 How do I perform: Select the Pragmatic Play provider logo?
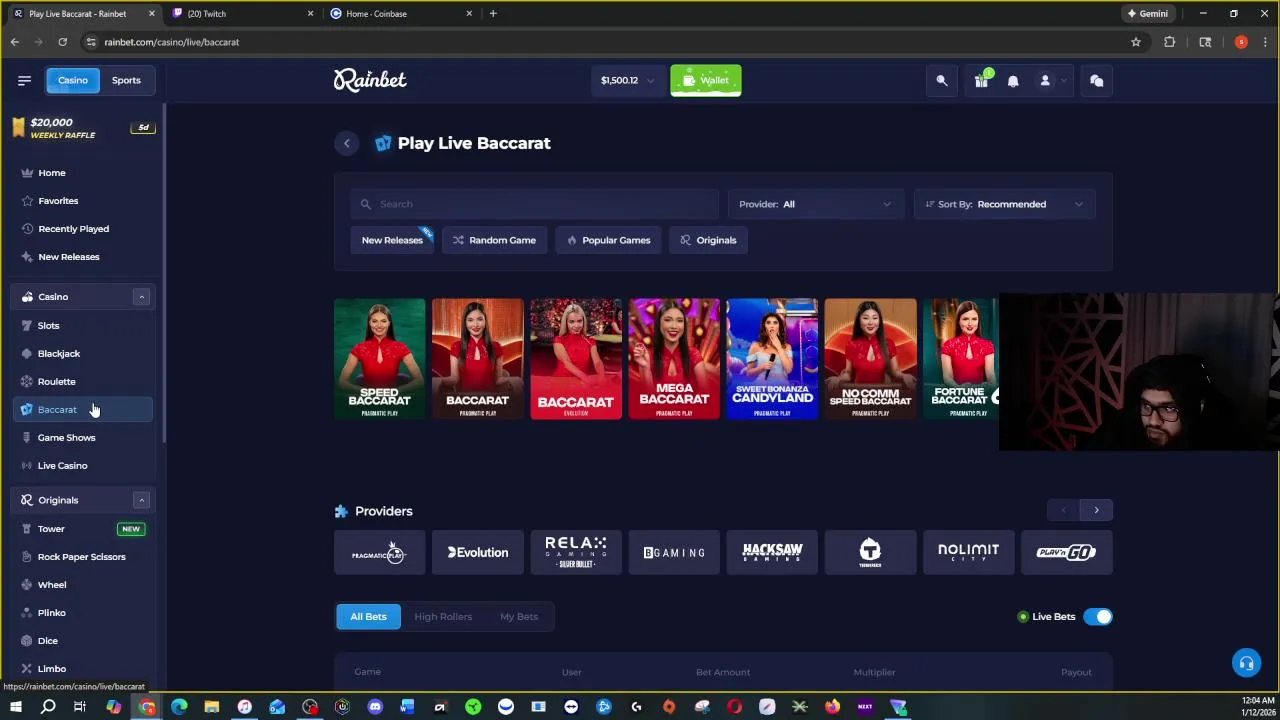pos(379,552)
